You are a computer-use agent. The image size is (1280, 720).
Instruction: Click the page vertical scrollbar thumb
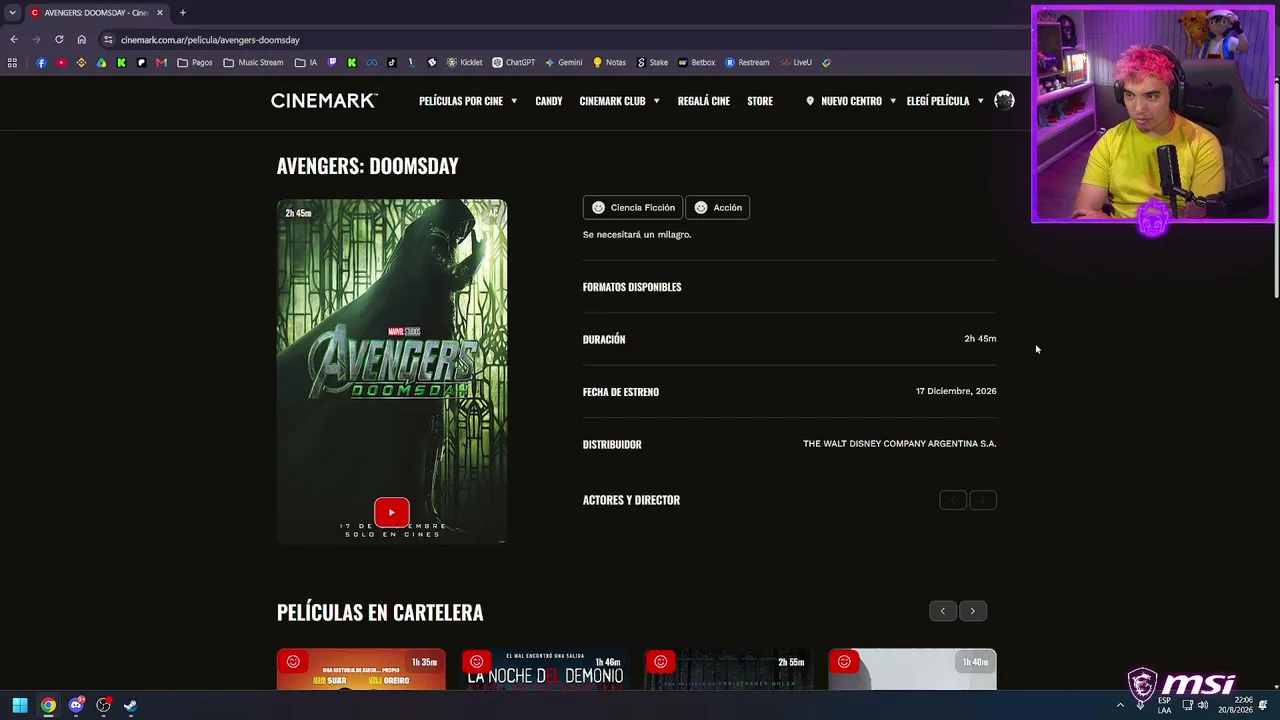[1276, 188]
